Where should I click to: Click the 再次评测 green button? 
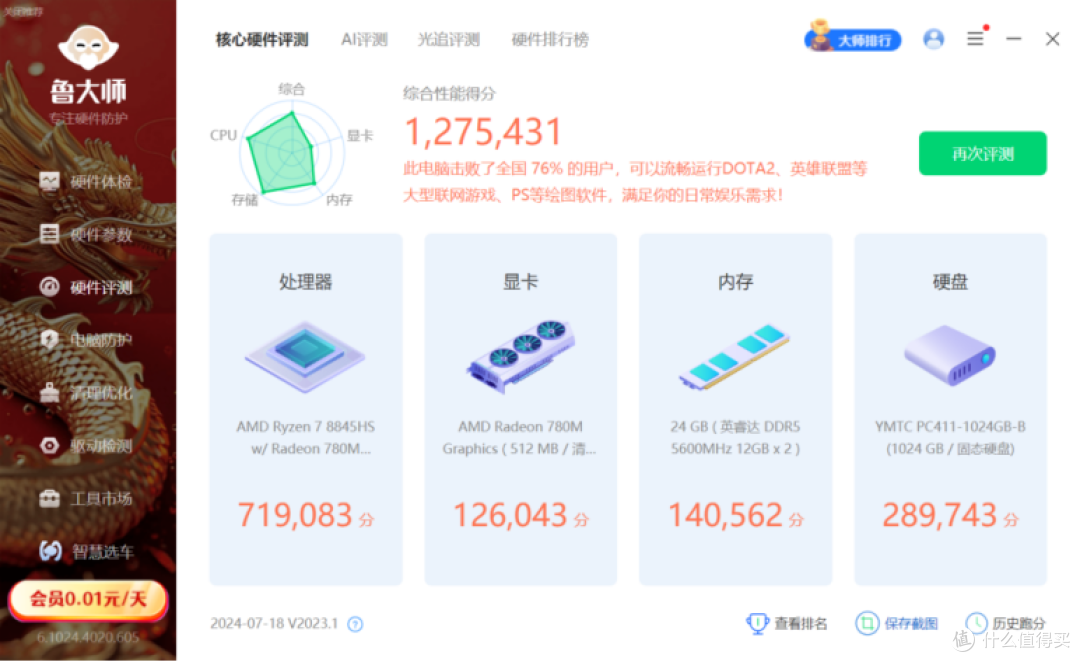[982, 154]
